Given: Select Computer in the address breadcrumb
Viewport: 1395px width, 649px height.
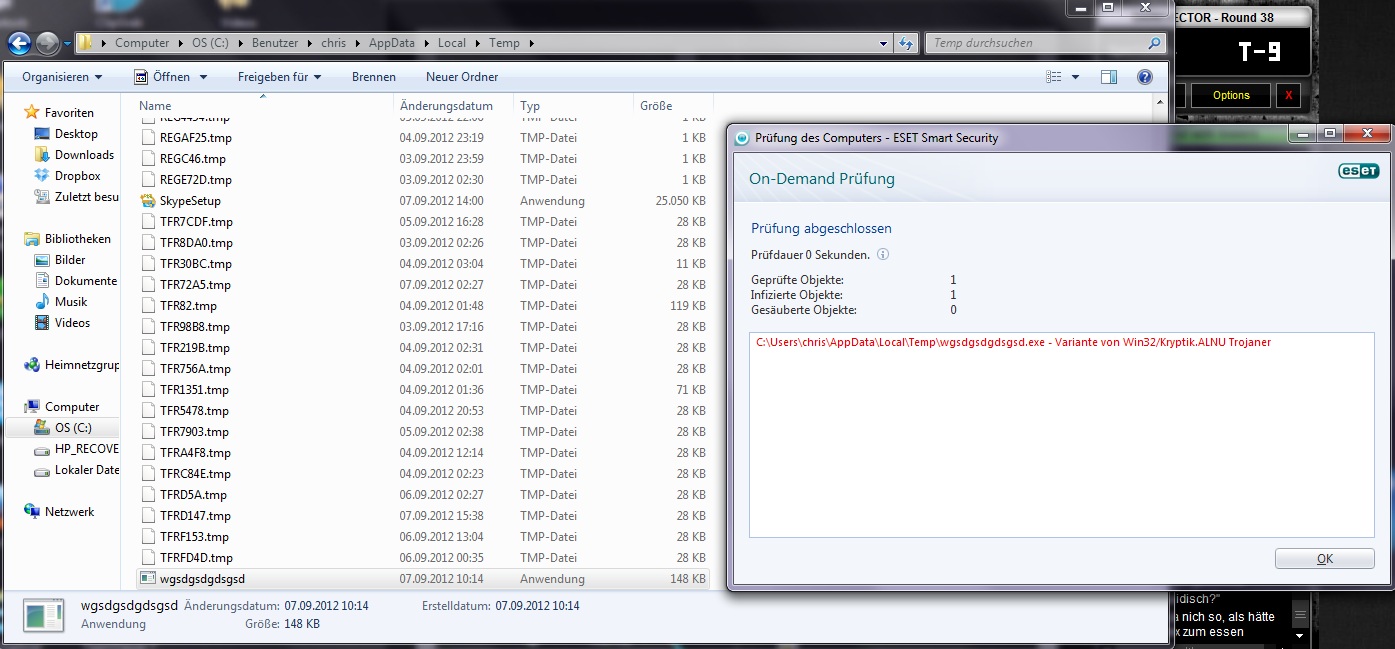Looking at the screenshot, I should click(142, 43).
